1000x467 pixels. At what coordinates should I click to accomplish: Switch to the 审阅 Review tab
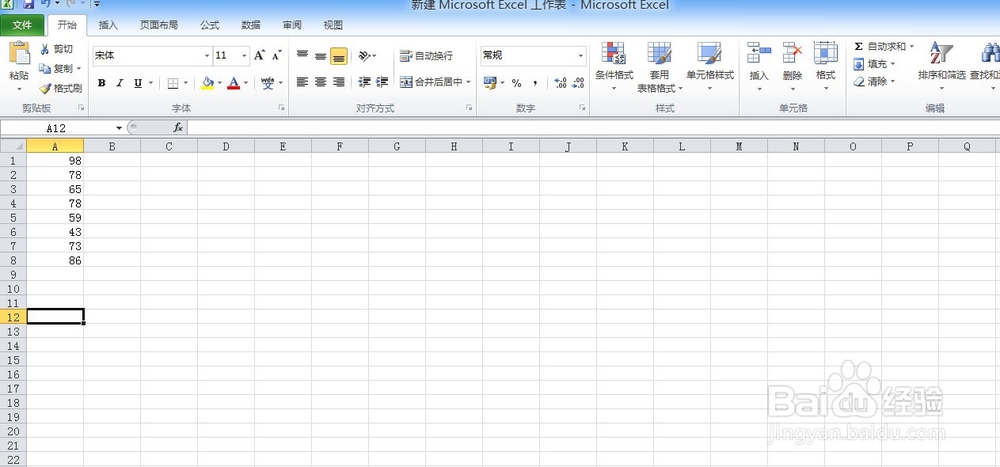292,26
